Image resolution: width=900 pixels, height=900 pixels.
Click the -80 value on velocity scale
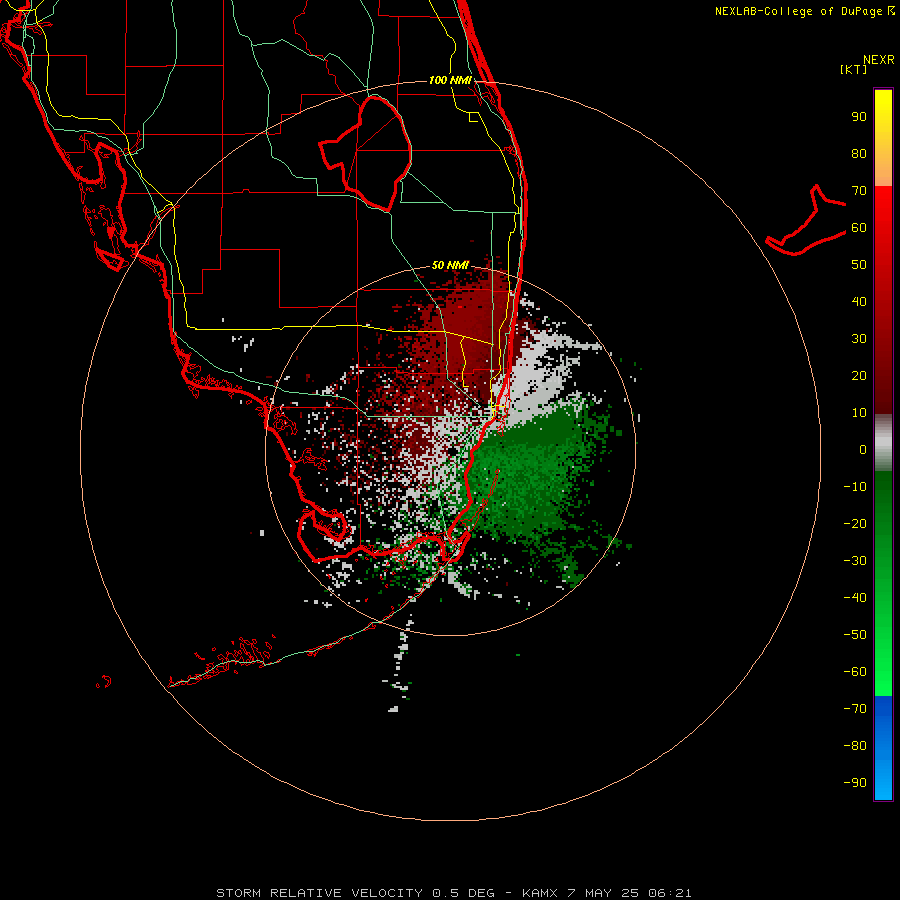pos(855,746)
